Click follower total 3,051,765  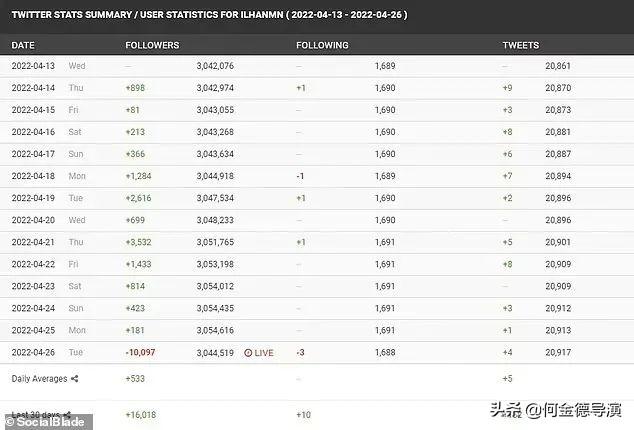coord(215,242)
